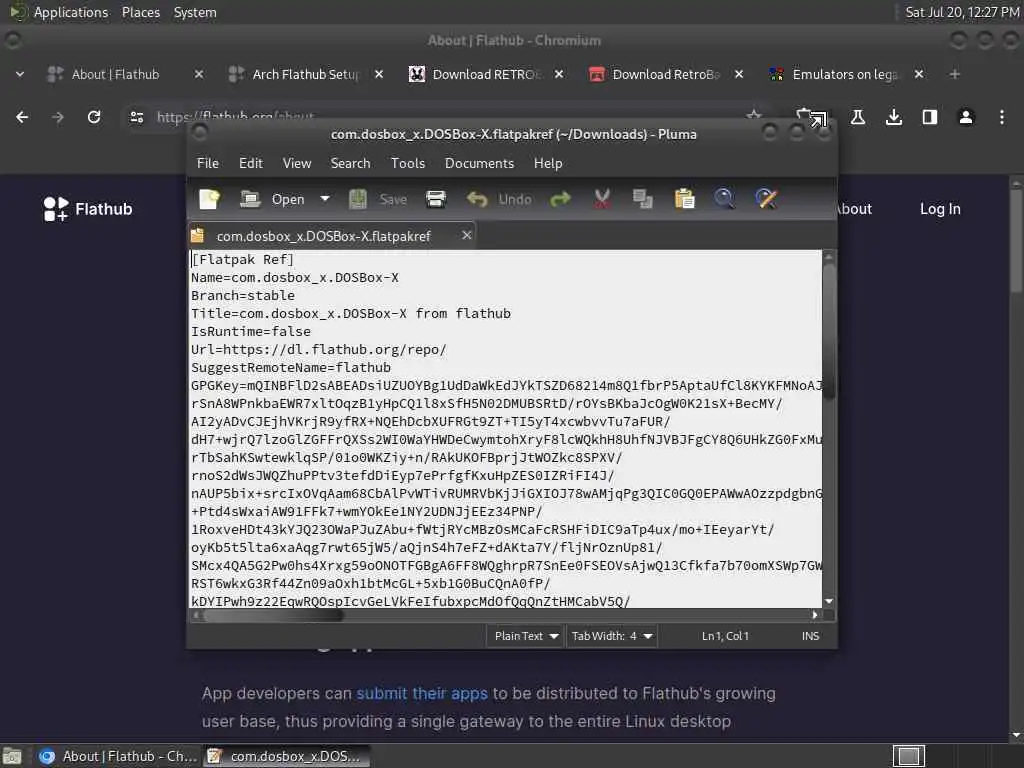Open Chromium Labs flask icon
Screen dimensions: 1024x768
(857, 117)
